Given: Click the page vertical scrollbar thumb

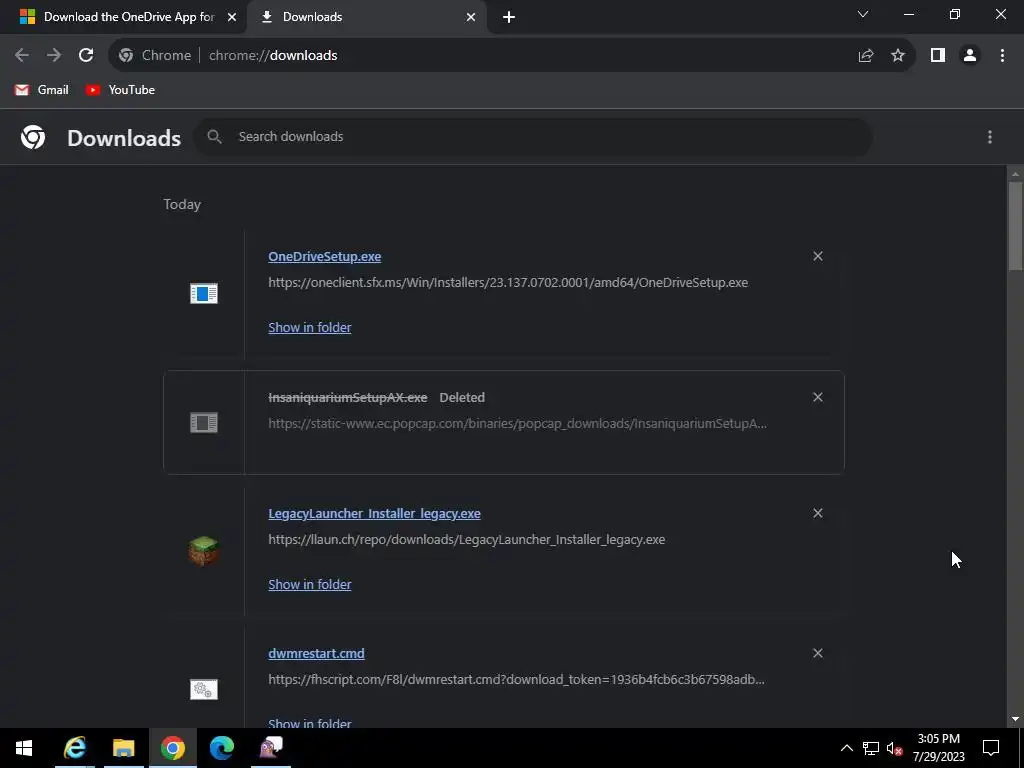Looking at the screenshot, I should 1015,227.
